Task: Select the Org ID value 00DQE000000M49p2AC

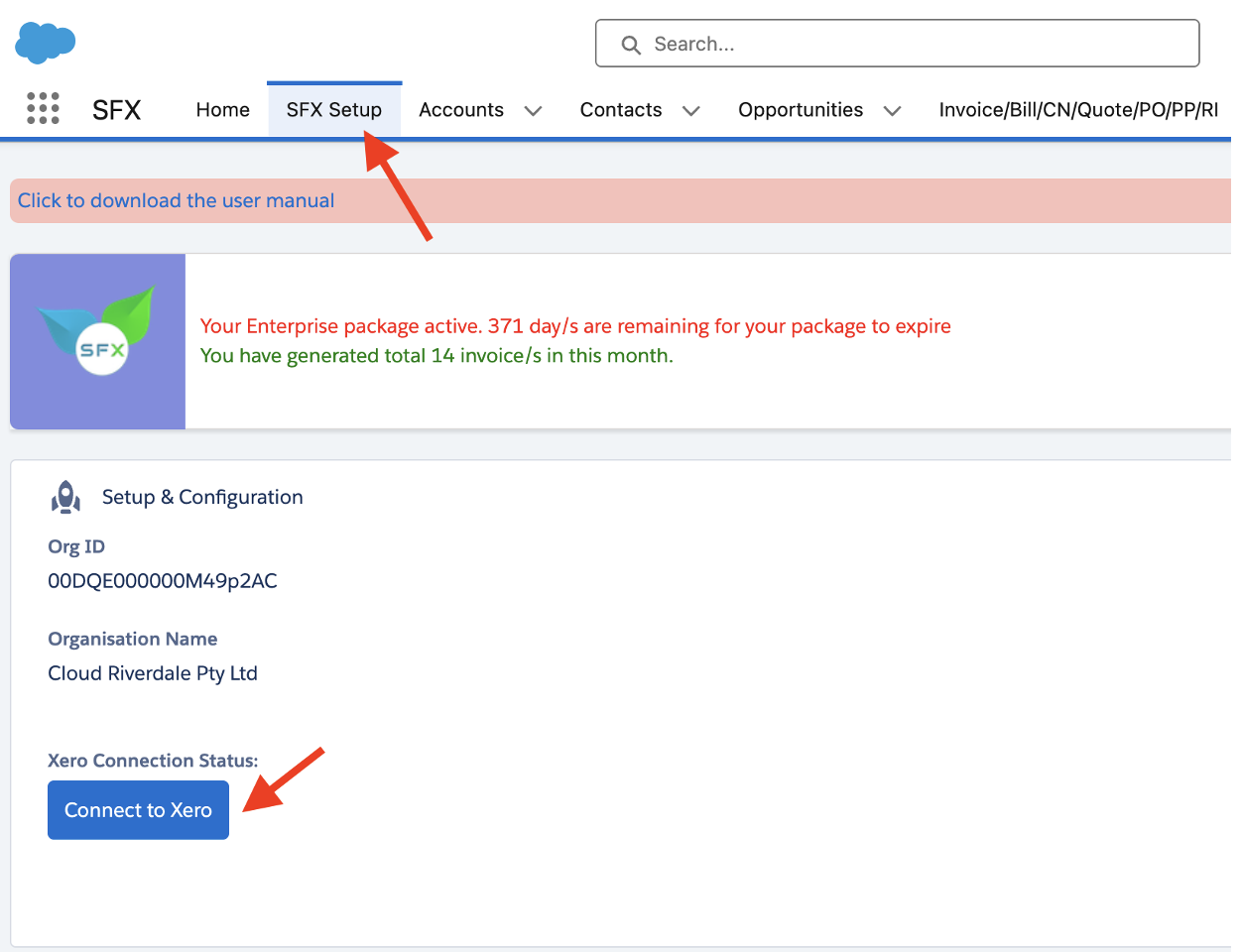Action: [163, 581]
